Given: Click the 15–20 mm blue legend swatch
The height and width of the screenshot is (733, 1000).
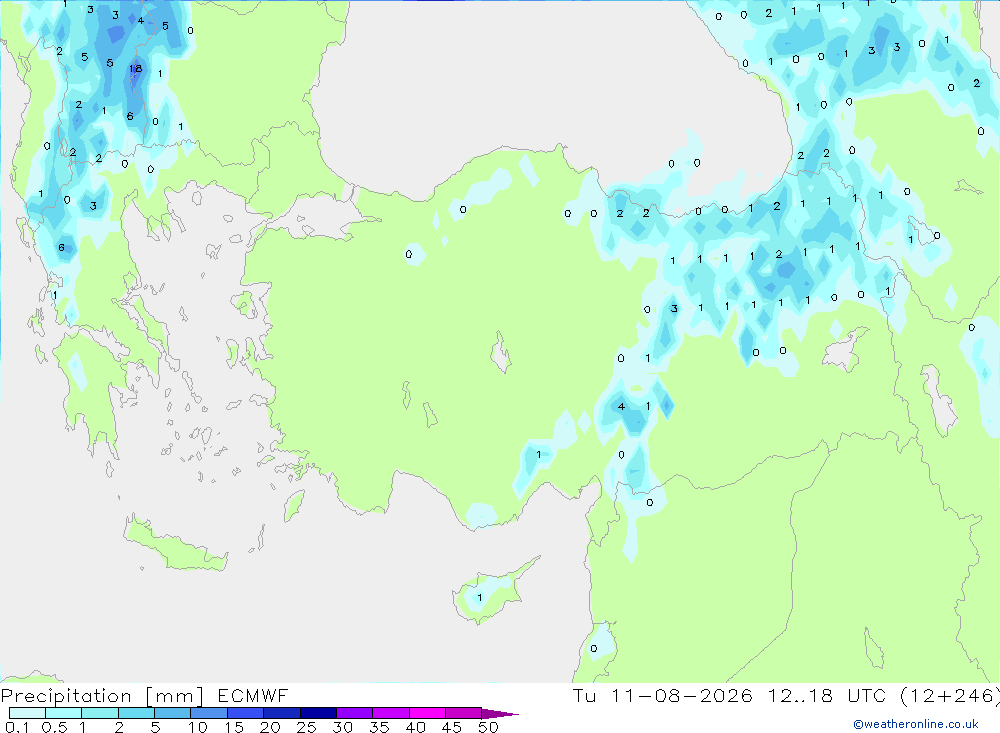Looking at the screenshot, I should 246,713.
